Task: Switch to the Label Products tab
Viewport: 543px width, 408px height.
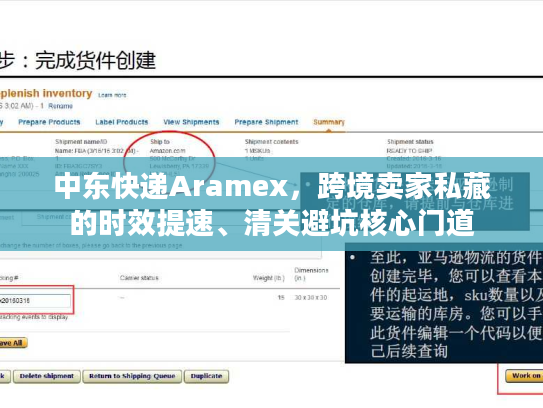Action: pyautogui.click(x=122, y=122)
